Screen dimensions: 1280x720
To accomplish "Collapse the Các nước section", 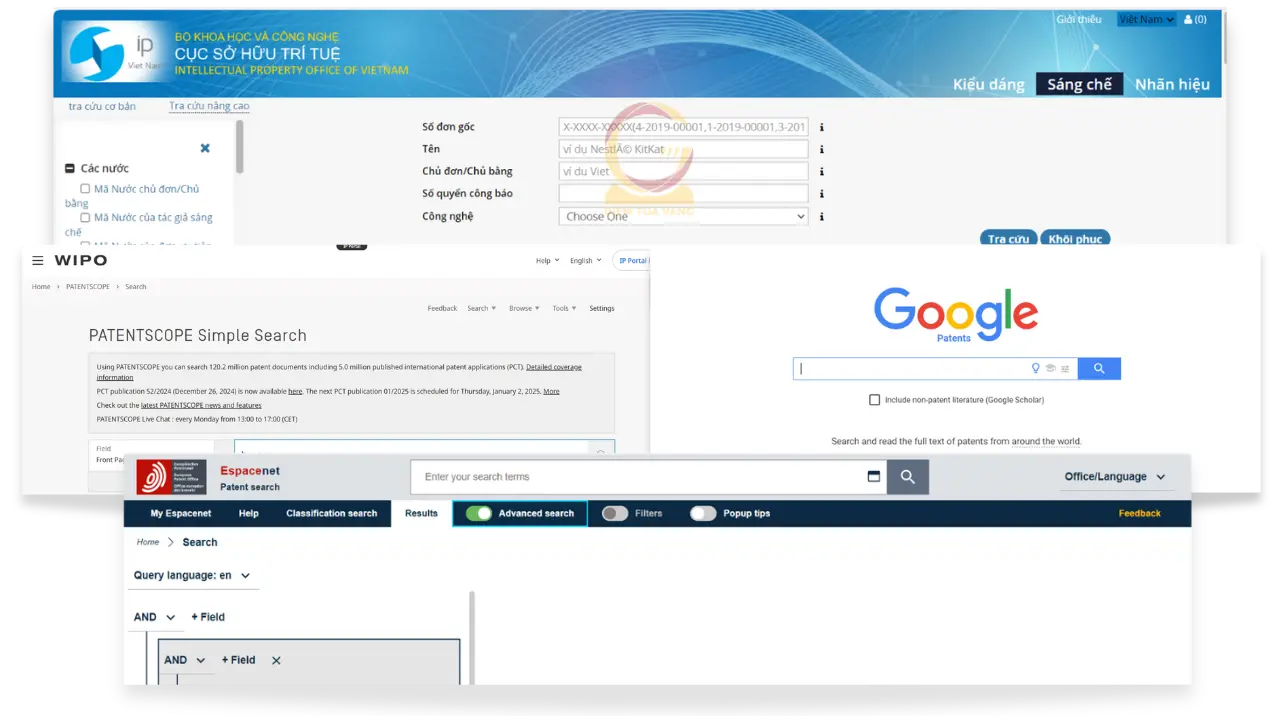I will (x=70, y=168).
